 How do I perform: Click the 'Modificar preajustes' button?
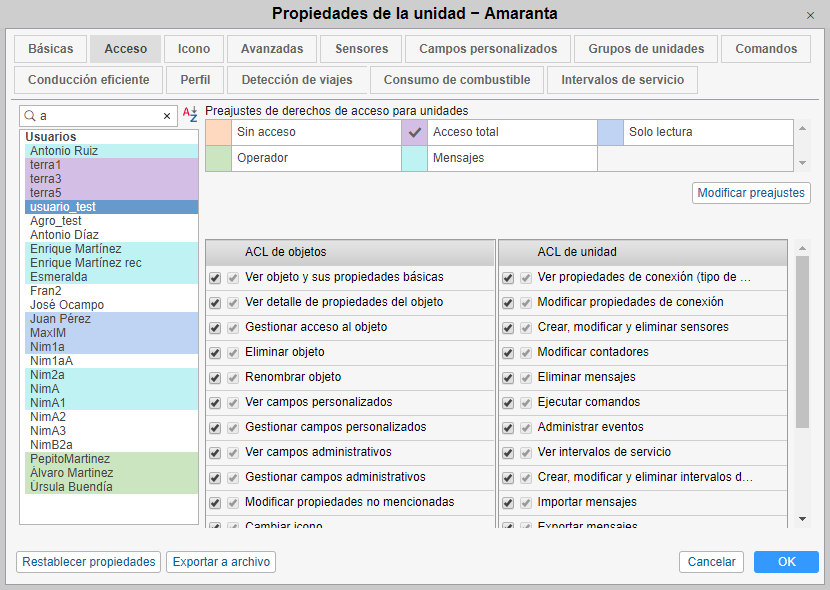[750, 193]
